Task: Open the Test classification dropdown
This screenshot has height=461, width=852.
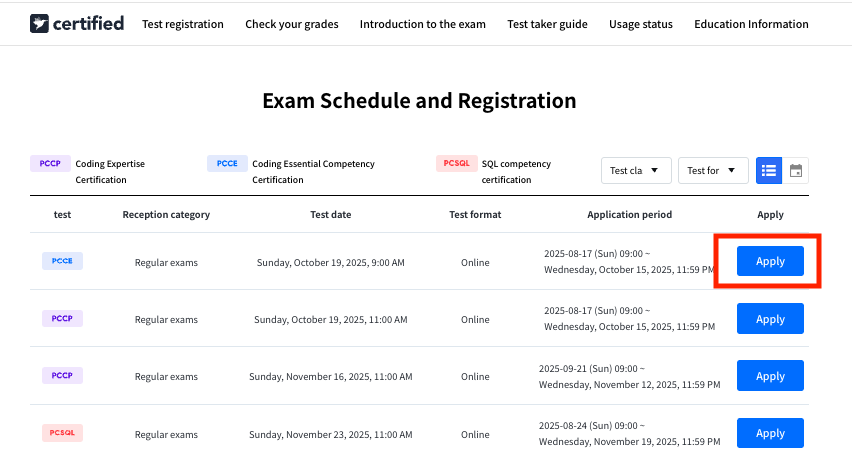Action: point(635,170)
